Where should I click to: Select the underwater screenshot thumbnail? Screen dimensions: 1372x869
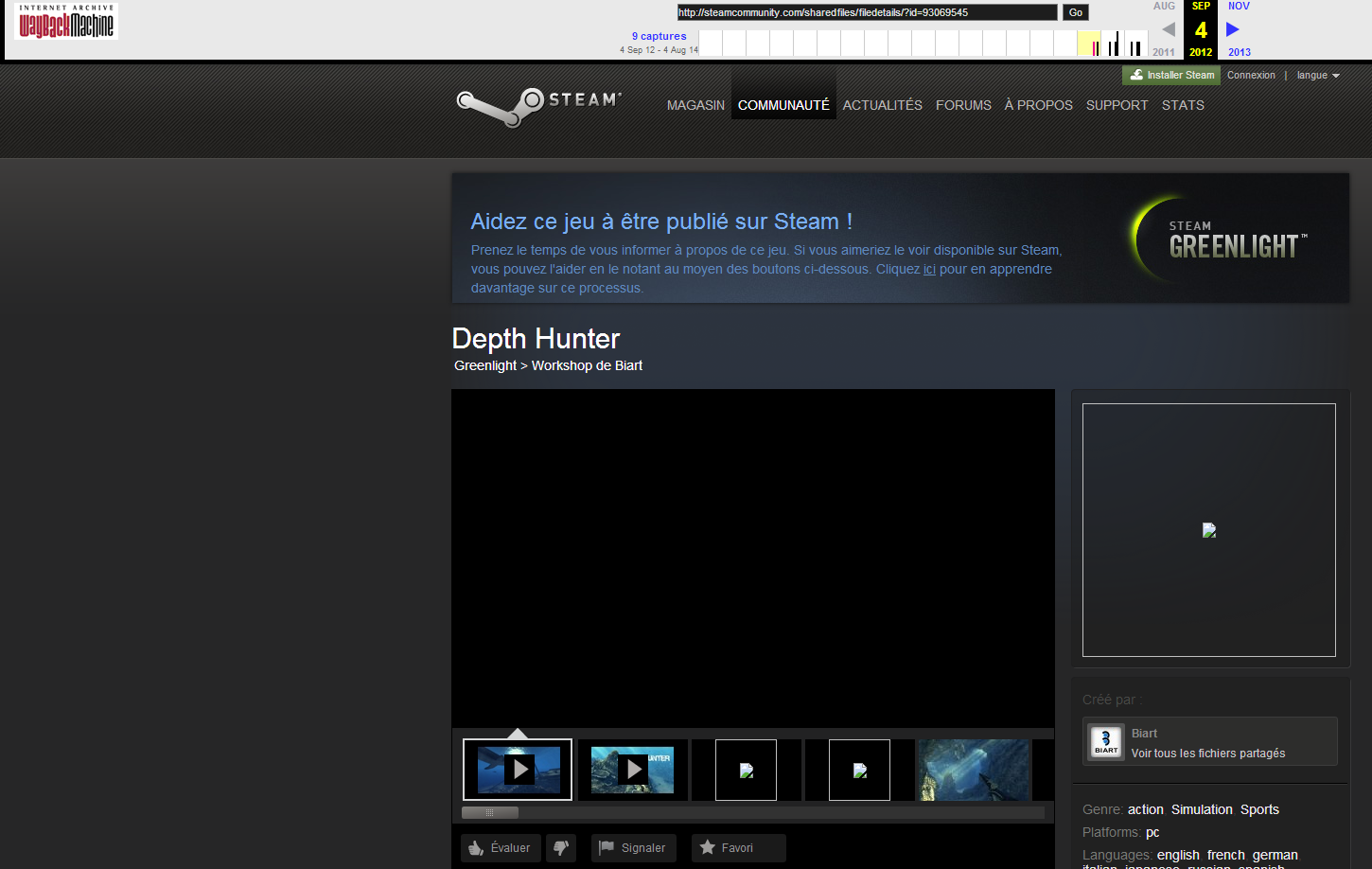pos(973,770)
